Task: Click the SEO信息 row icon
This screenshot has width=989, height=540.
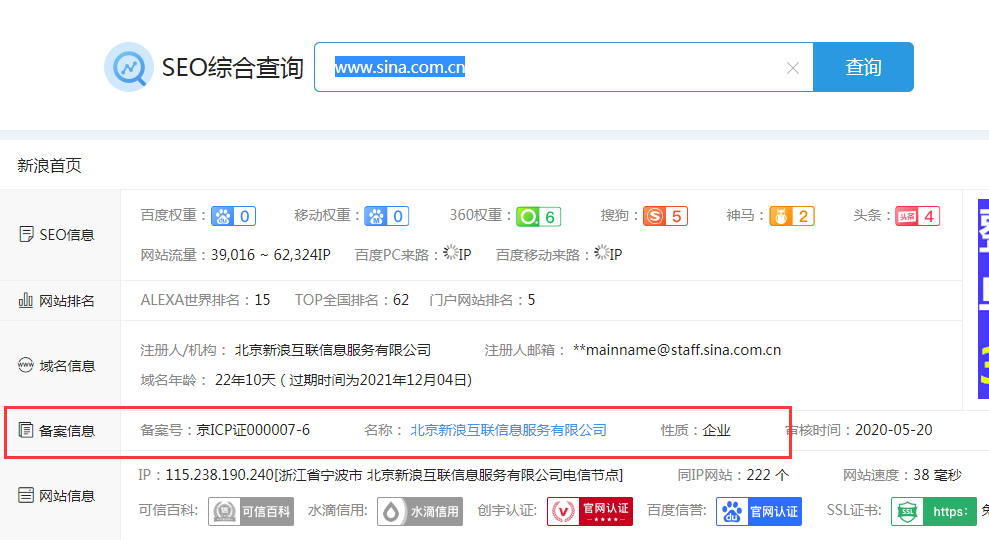Action: tap(26, 235)
